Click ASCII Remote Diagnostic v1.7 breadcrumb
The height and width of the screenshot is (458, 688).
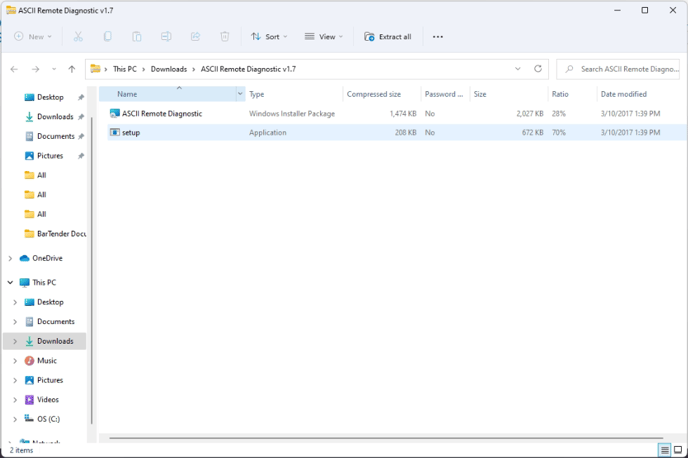[248, 69]
